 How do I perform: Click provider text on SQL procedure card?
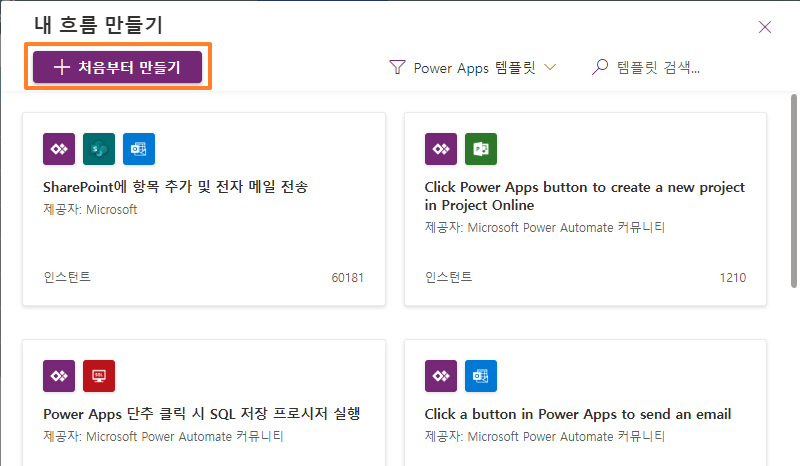click(x=163, y=436)
